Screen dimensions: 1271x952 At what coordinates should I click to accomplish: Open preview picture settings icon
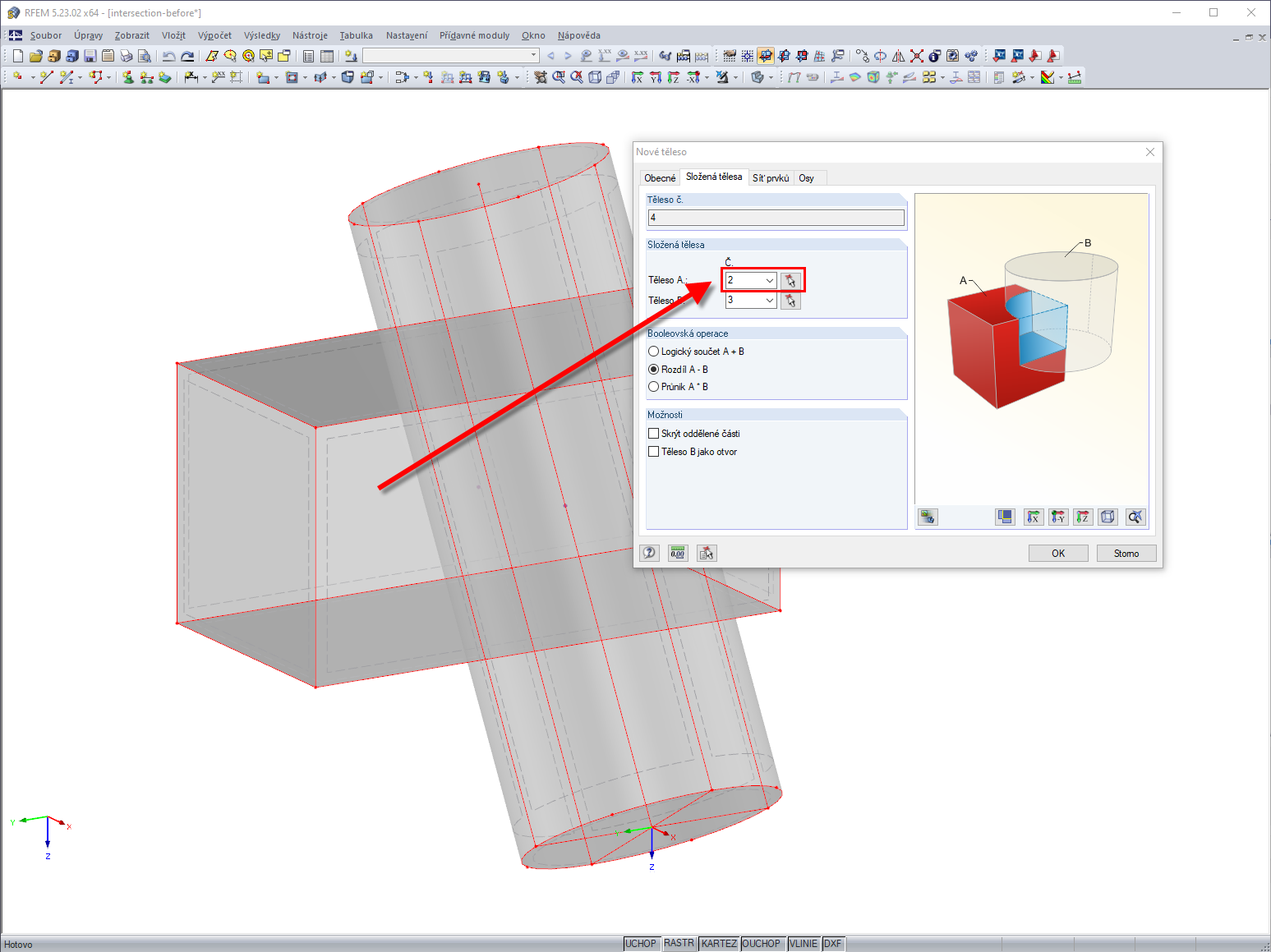coord(928,517)
